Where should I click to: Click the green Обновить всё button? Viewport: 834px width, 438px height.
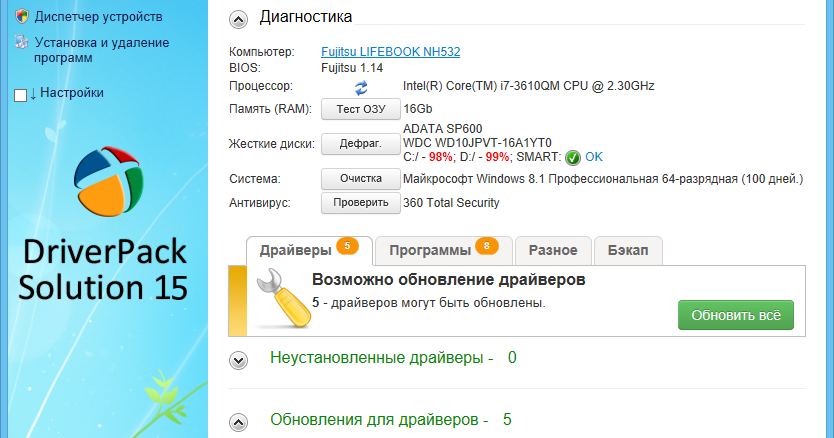tap(736, 315)
